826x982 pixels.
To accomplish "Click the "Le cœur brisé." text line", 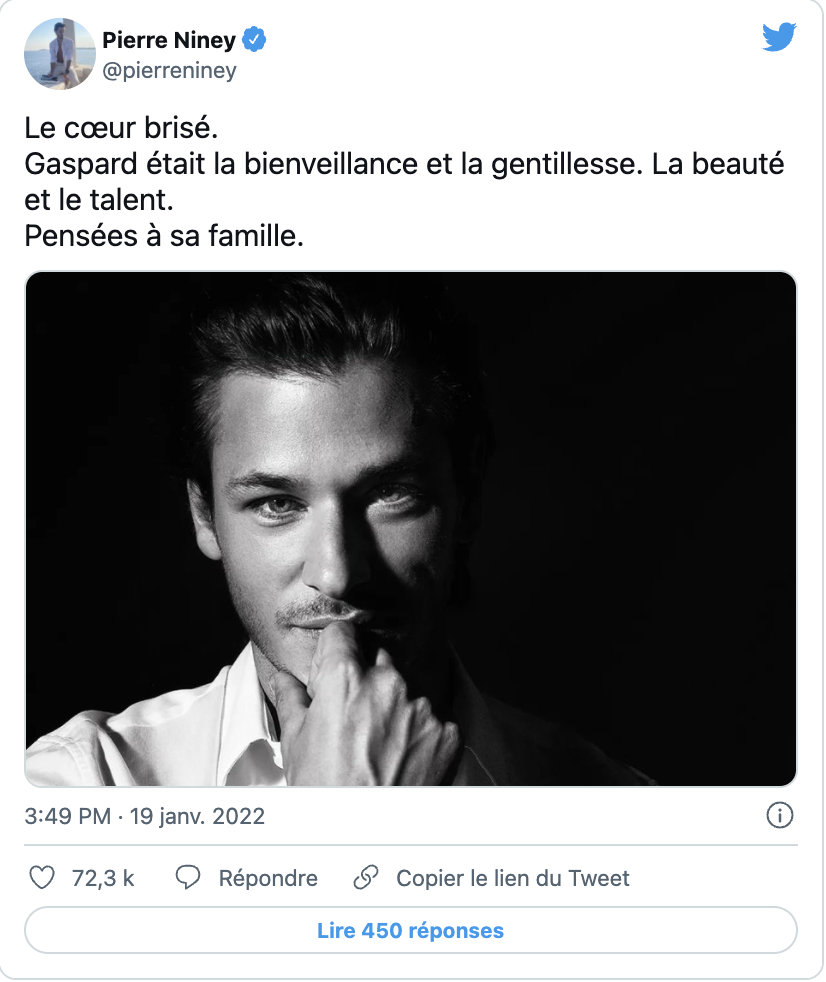I will click(x=120, y=130).
